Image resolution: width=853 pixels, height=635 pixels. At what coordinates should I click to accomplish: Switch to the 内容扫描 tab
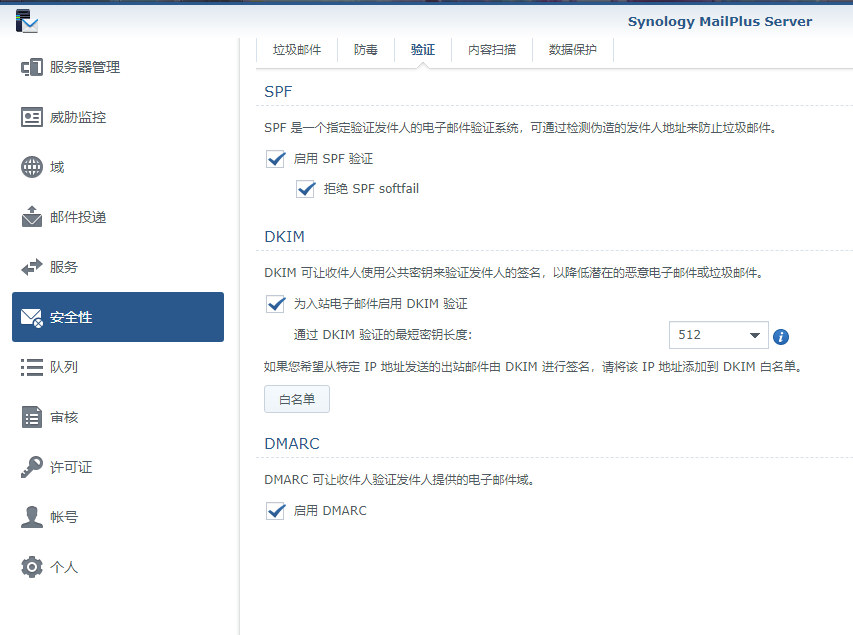[492, 50]
